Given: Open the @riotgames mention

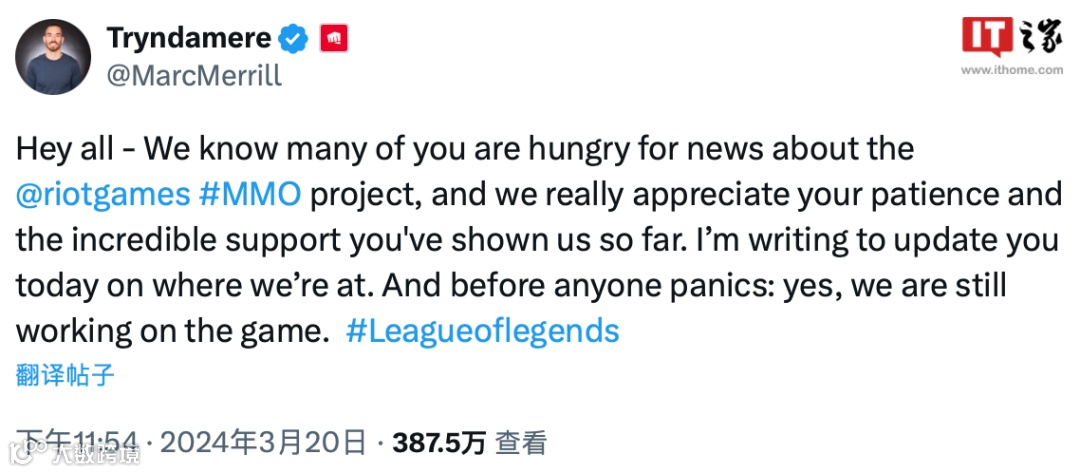Looking at the screenshot, I should tap(102, 195).
